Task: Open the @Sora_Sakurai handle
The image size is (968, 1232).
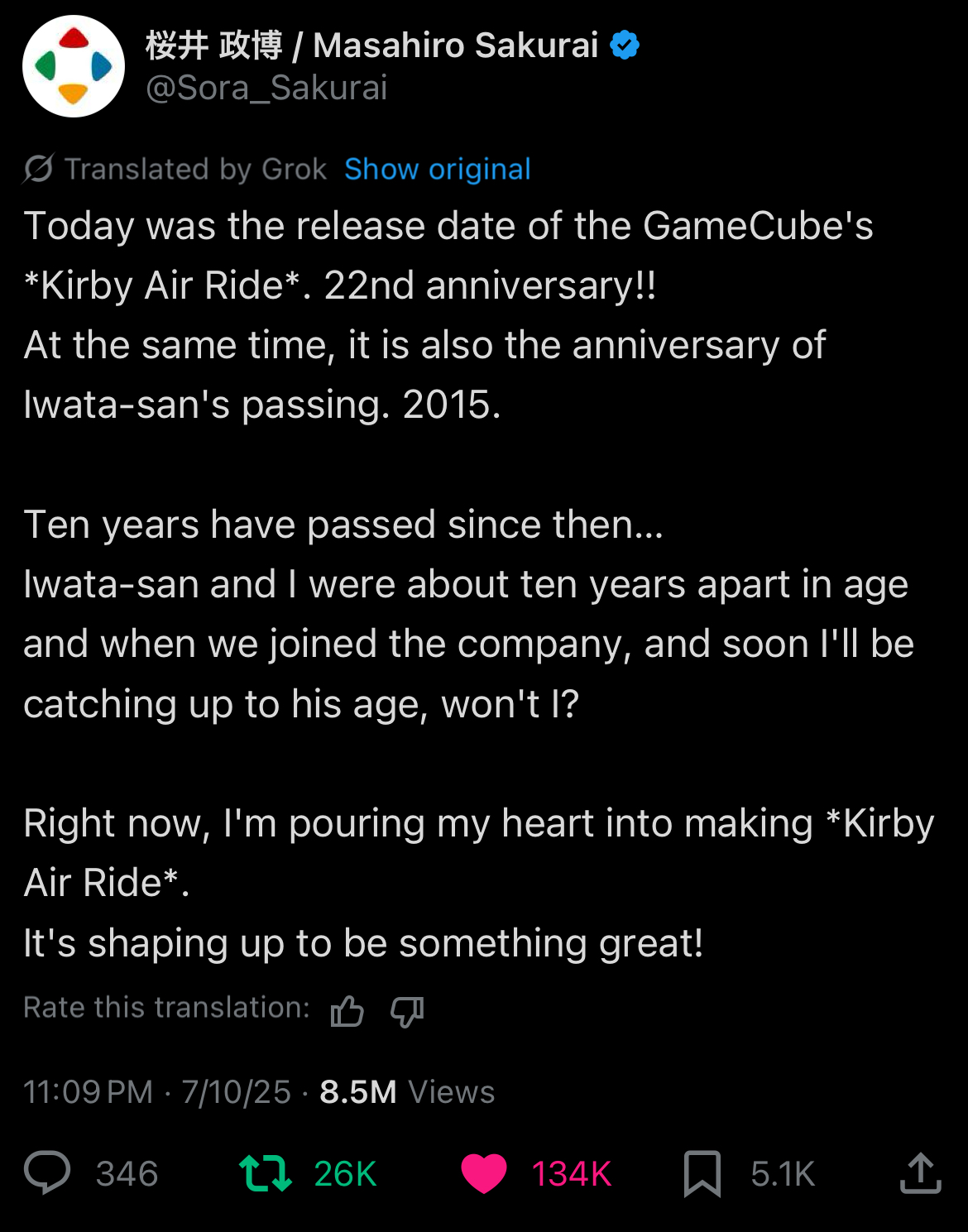Action: (x=266, y=88)
